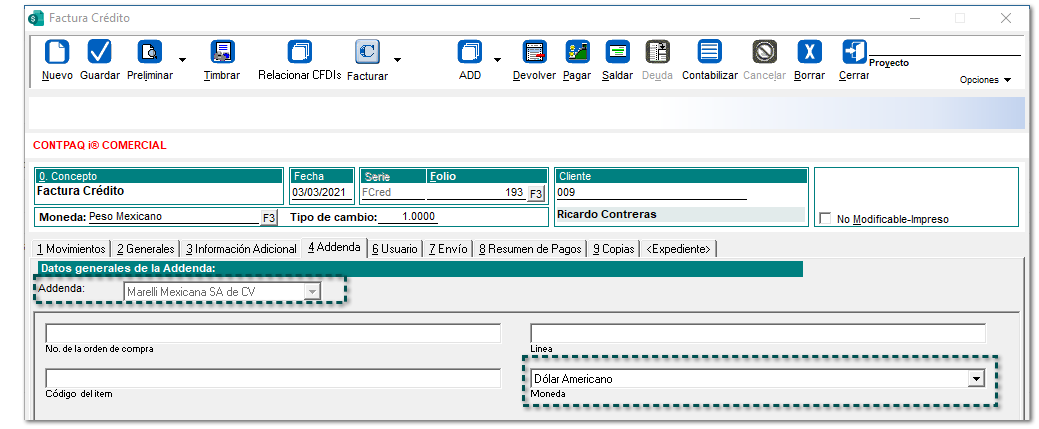Screen dimensions: 1039x429
Task: Click the Cerrar exit icon
Action: (x=854, y=52)
